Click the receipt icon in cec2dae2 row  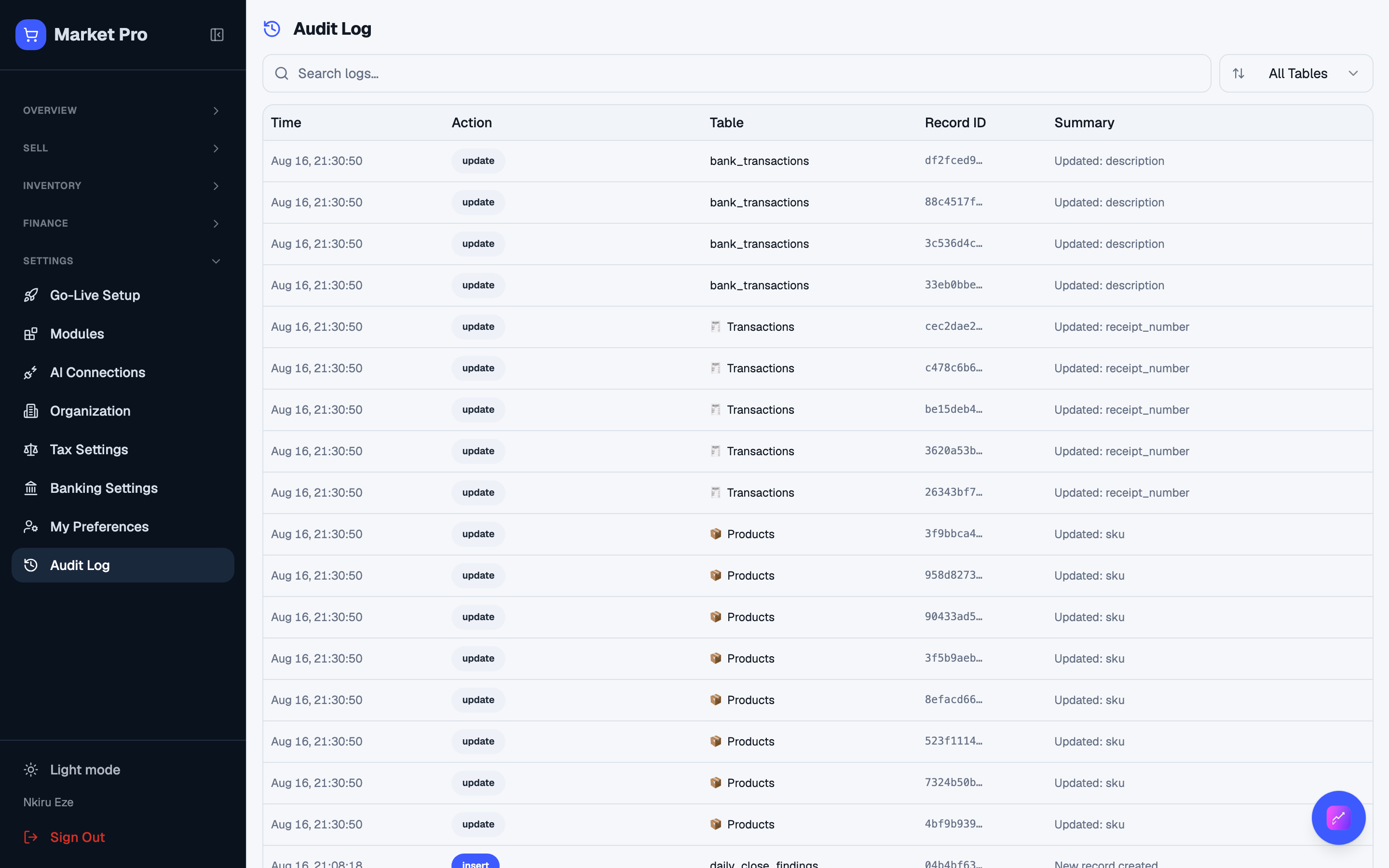716,326
